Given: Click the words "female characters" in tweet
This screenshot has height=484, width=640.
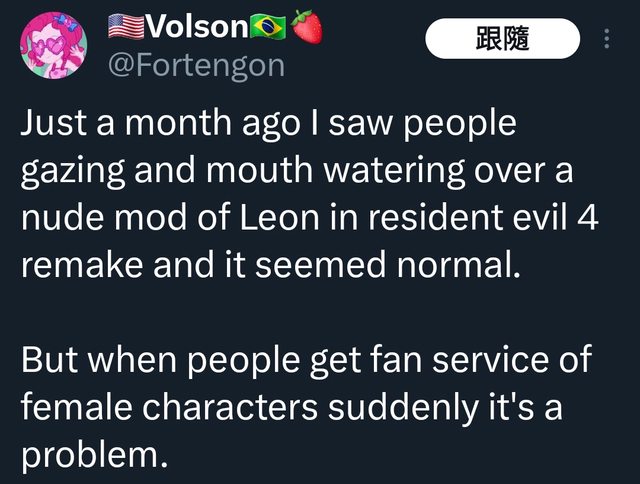Looking at the screenshot, I should pyautogui.click(x=174, y=408).
